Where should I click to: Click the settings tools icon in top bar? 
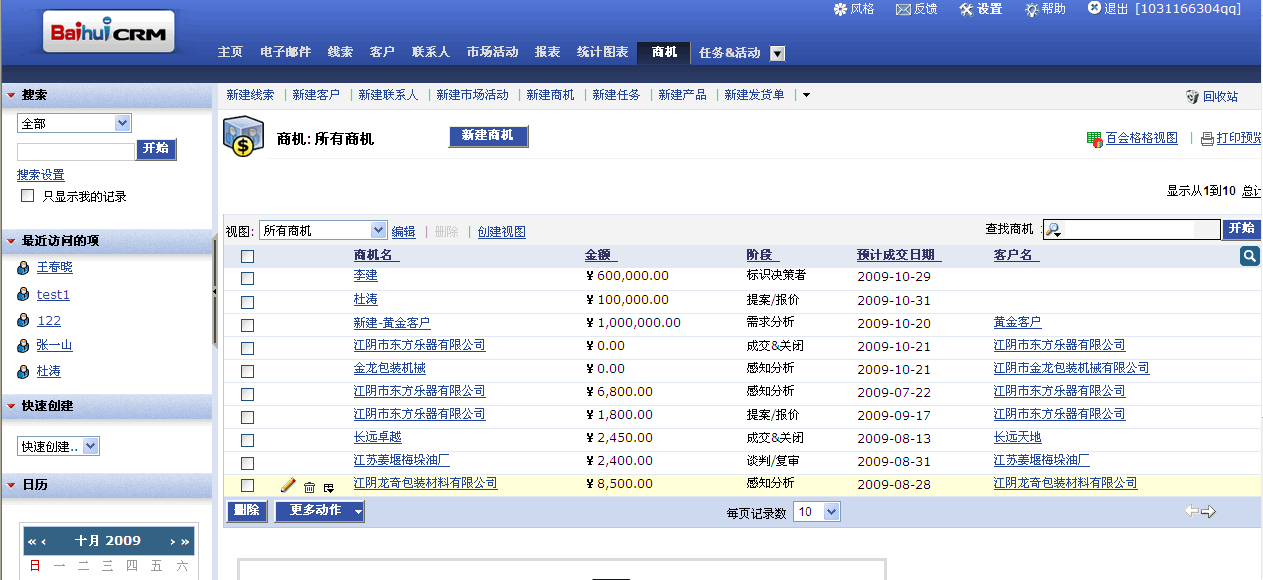(x=966, y=9)
